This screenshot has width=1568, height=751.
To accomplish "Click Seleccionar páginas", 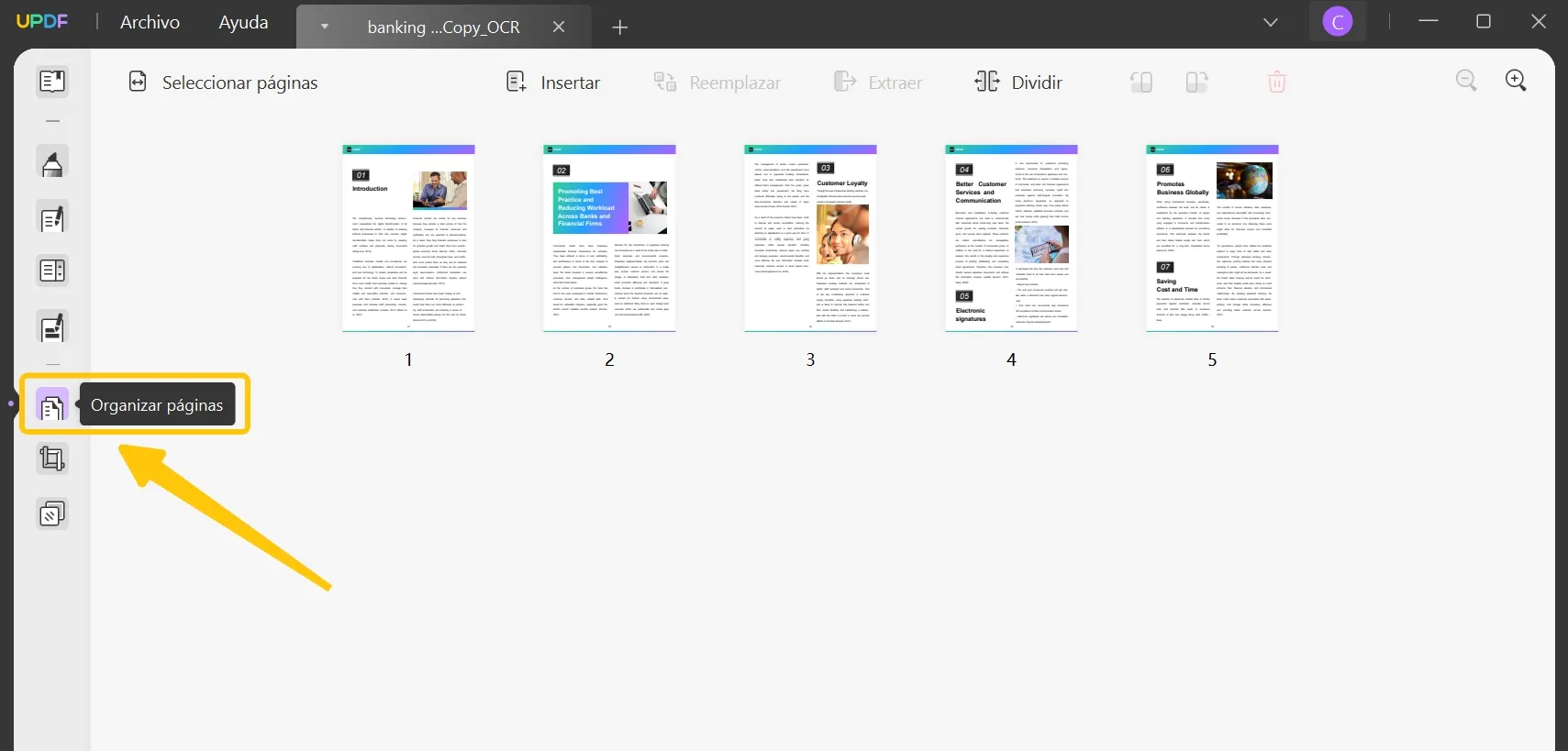I will coord(223,83).
